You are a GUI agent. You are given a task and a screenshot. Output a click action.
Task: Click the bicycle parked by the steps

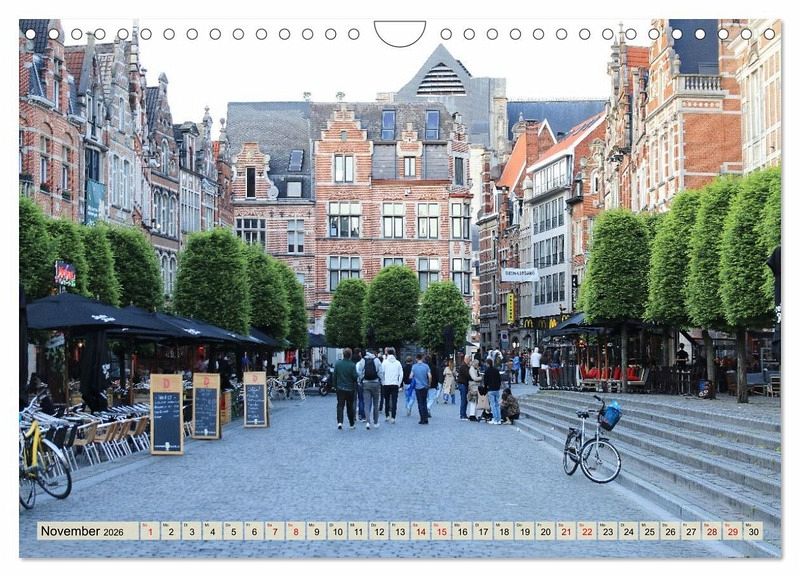(x=592, y=443)
